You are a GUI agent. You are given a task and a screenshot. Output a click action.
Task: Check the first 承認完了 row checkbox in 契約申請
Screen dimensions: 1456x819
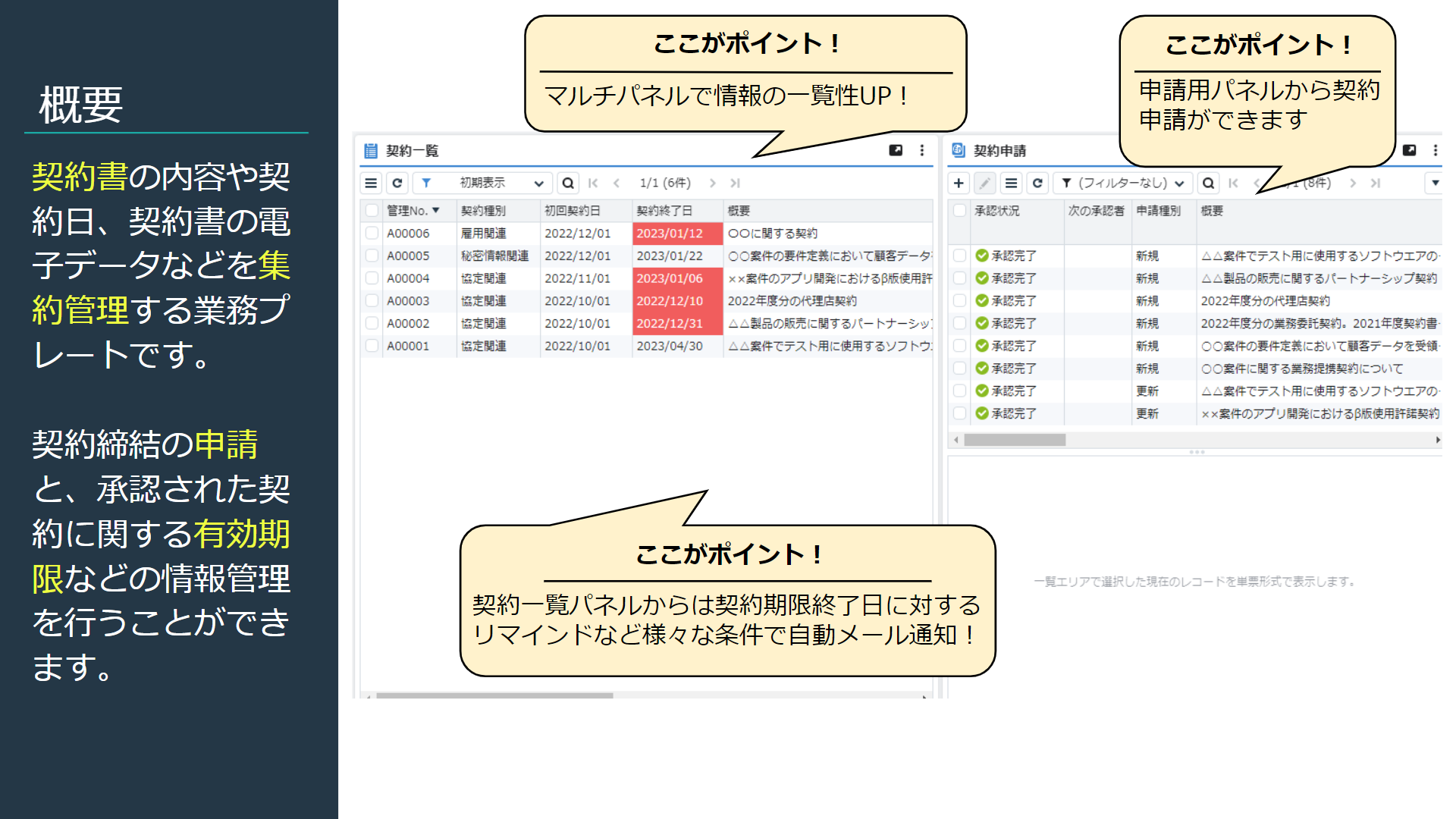[959, 256]
